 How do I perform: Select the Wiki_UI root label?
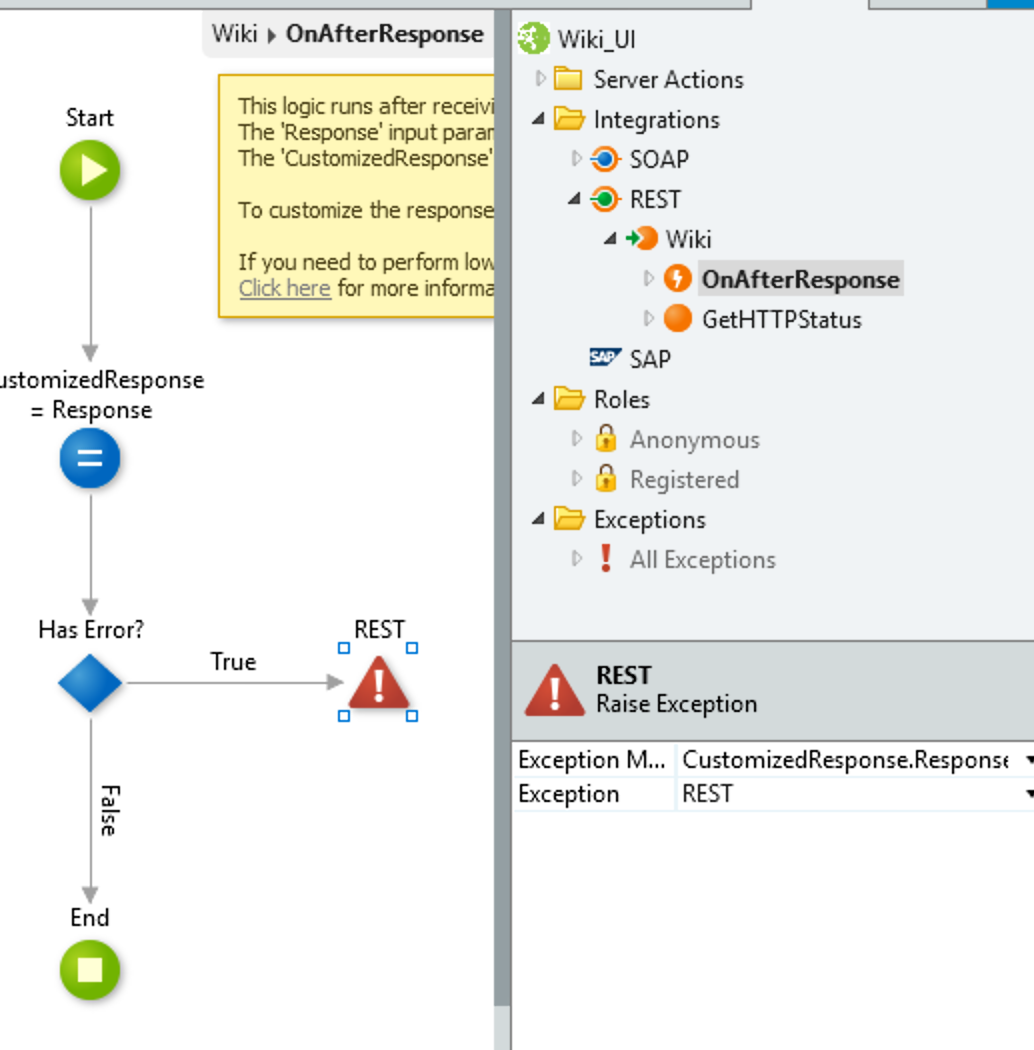(596, 39)
